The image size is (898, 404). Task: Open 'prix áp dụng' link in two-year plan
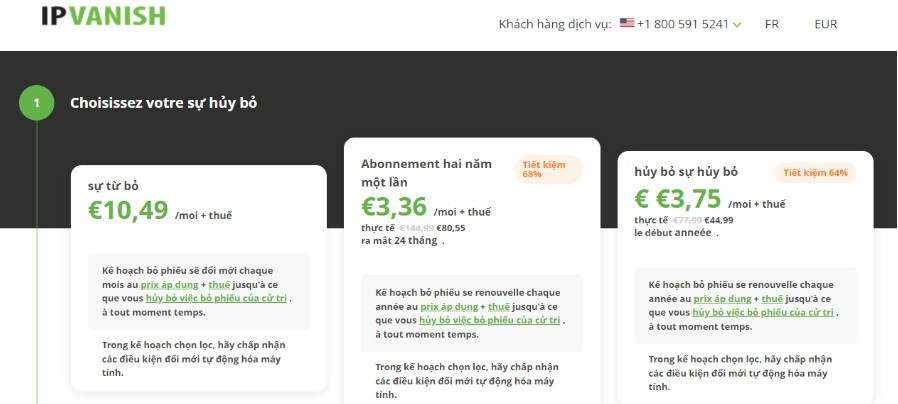point(449,307)
